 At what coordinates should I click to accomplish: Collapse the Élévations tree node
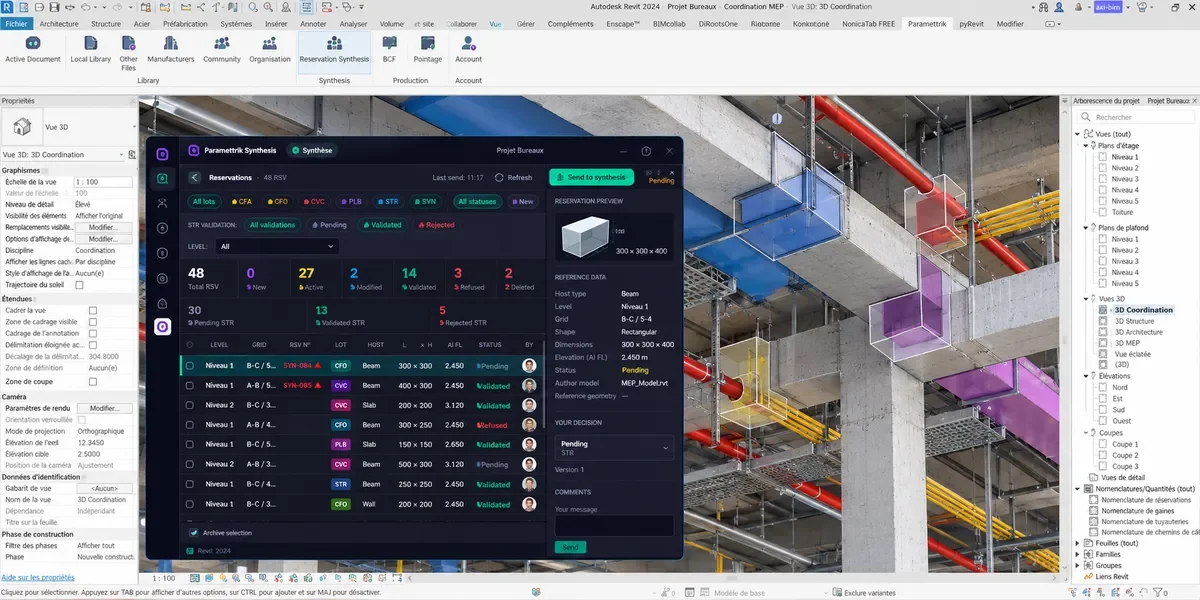(1087, 376)
